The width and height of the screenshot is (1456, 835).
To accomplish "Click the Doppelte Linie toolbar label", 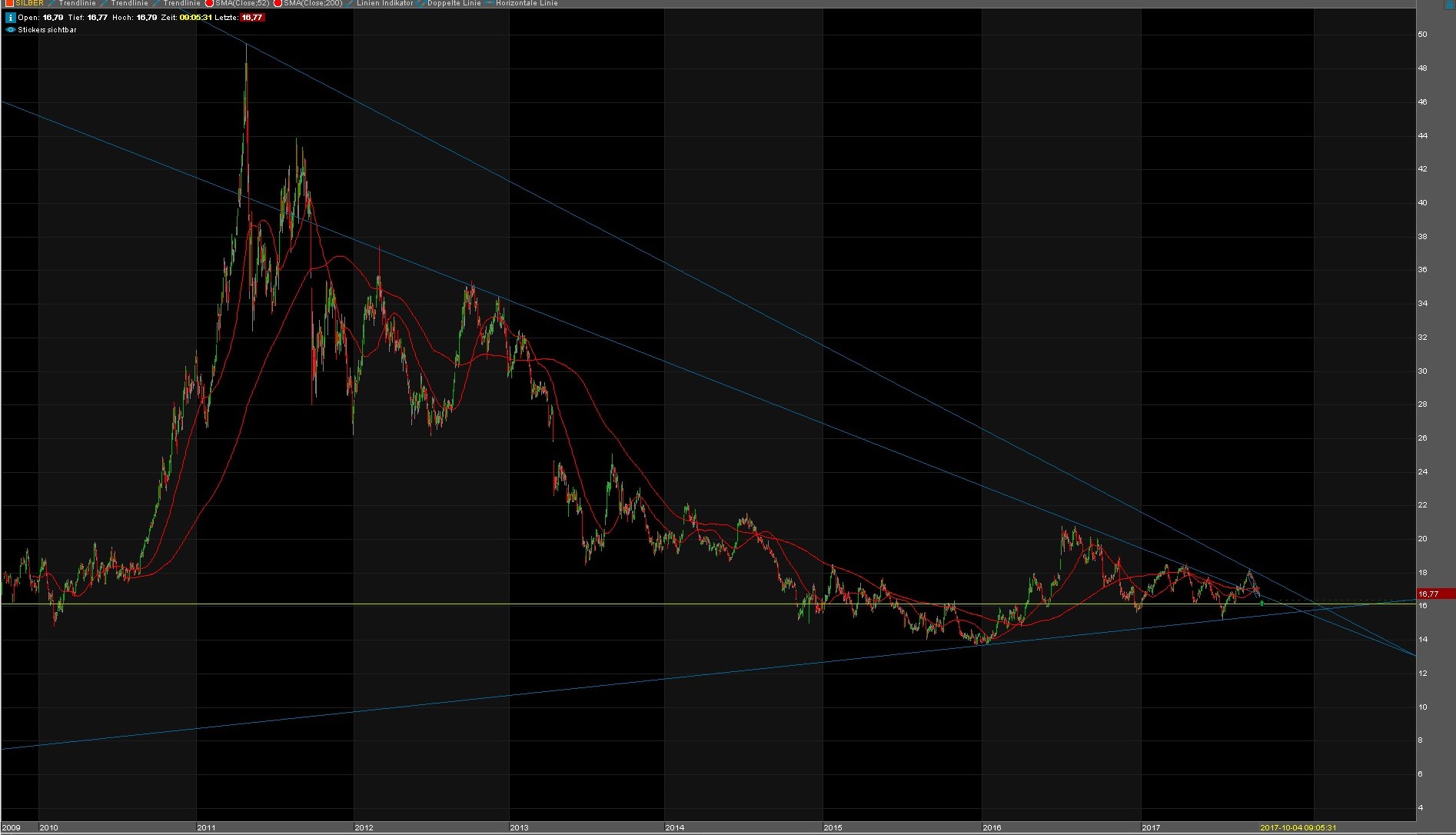I will (454, 3).
